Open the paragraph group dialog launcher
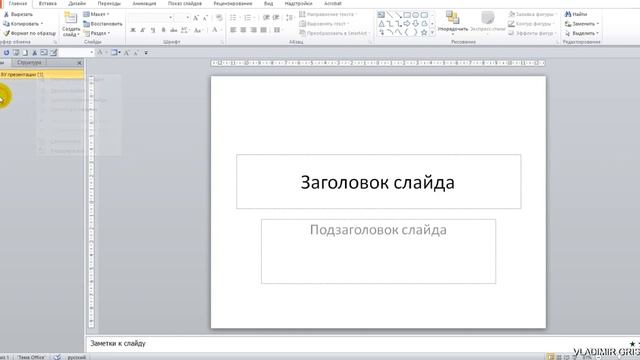Screen dimensions: 640x360 [370, 42]
